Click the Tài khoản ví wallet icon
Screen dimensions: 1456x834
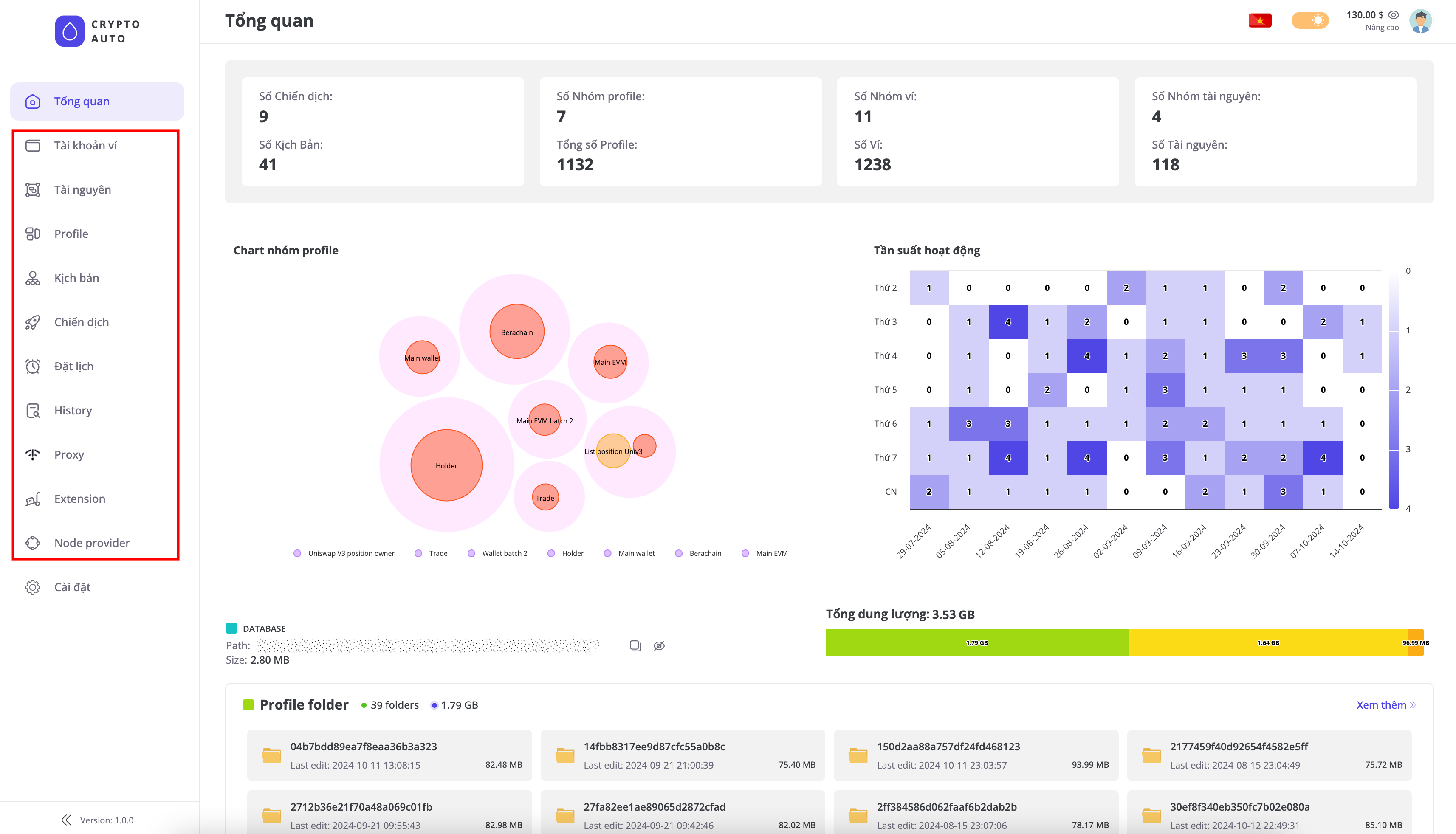click(33, 146)
